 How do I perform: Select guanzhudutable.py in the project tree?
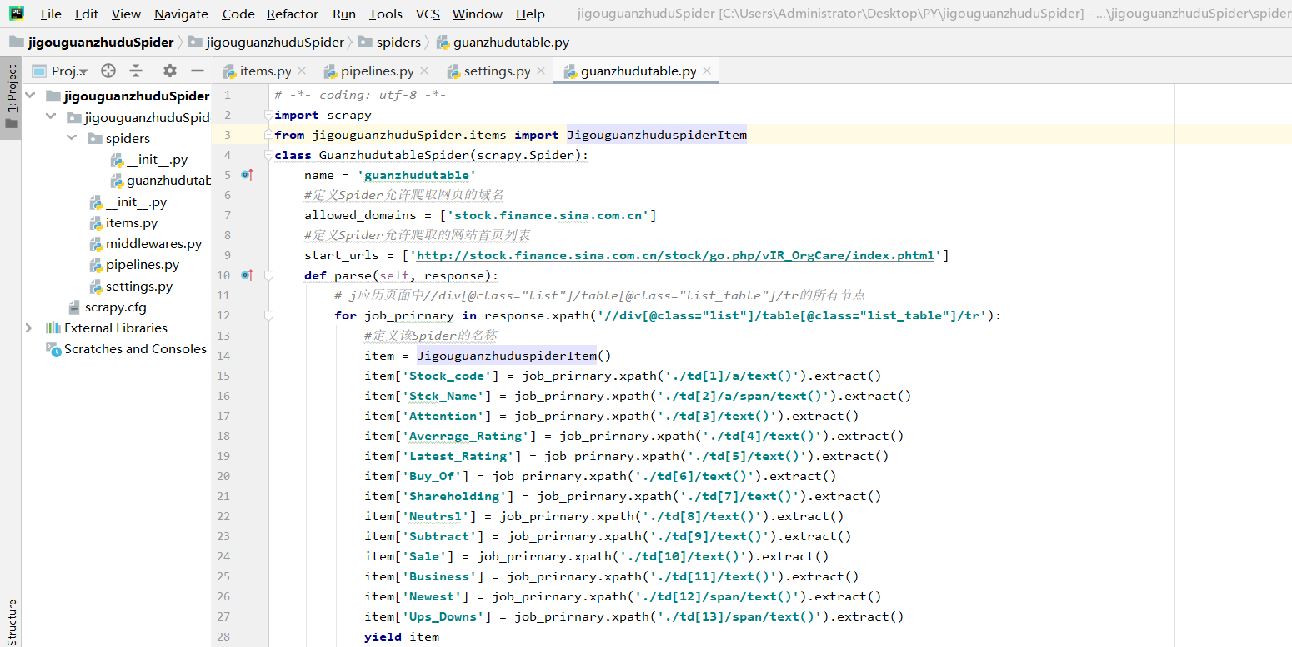click(x=161, y=181)
